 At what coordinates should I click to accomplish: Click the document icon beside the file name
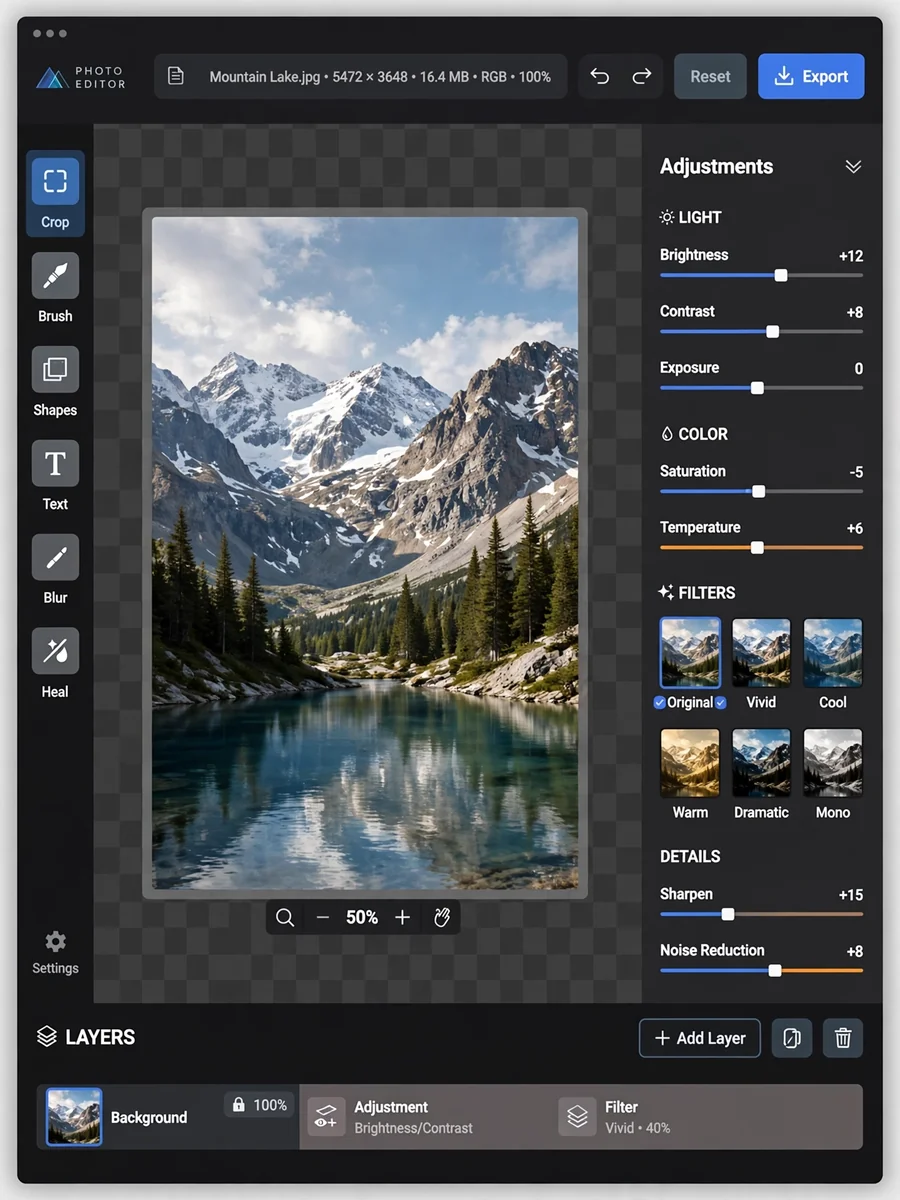(176, 76)
